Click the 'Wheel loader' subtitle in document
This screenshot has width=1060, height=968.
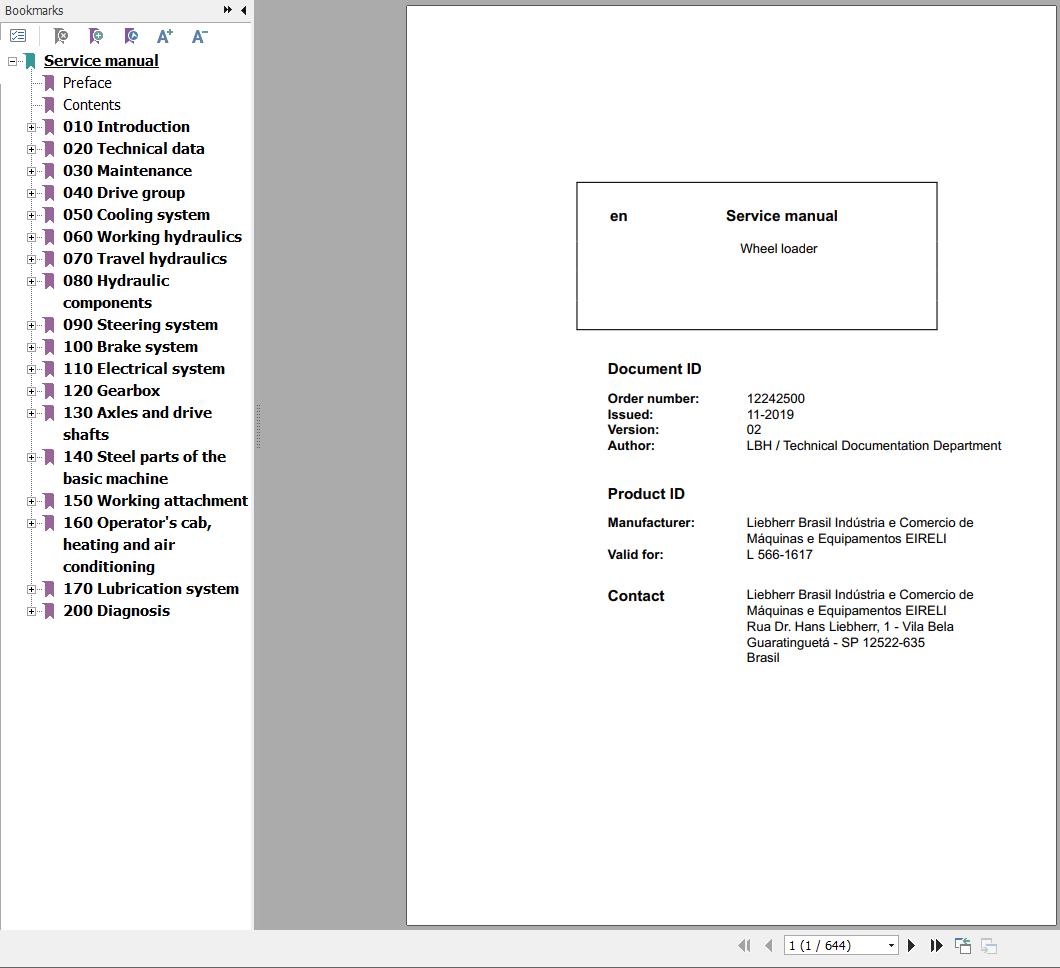pos(779,248)
